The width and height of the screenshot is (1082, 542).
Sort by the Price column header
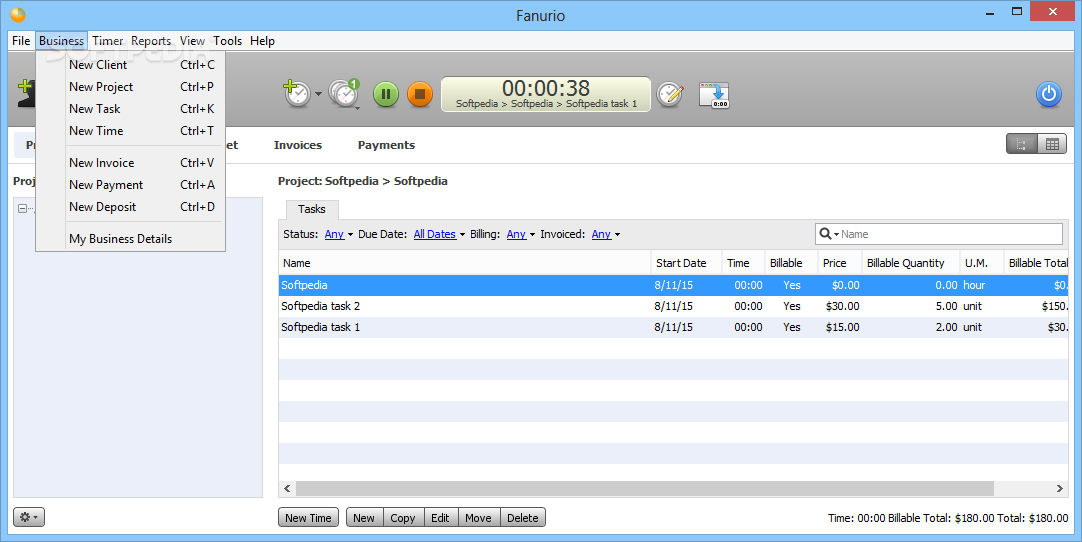(x=838, y=263)
